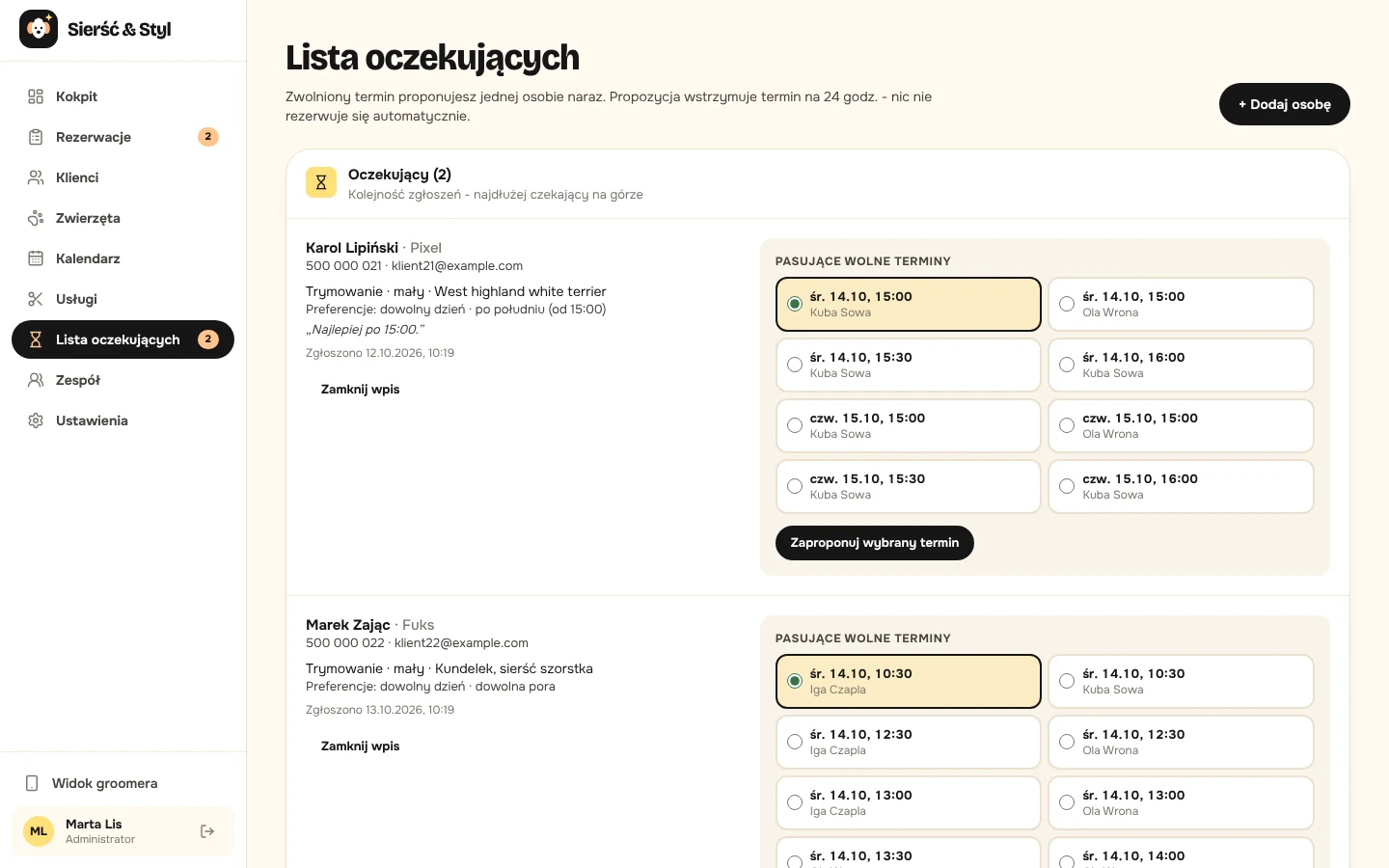
Task: Click Zamknij wpis under Marek Zając's entry
Action: point(360,746)
